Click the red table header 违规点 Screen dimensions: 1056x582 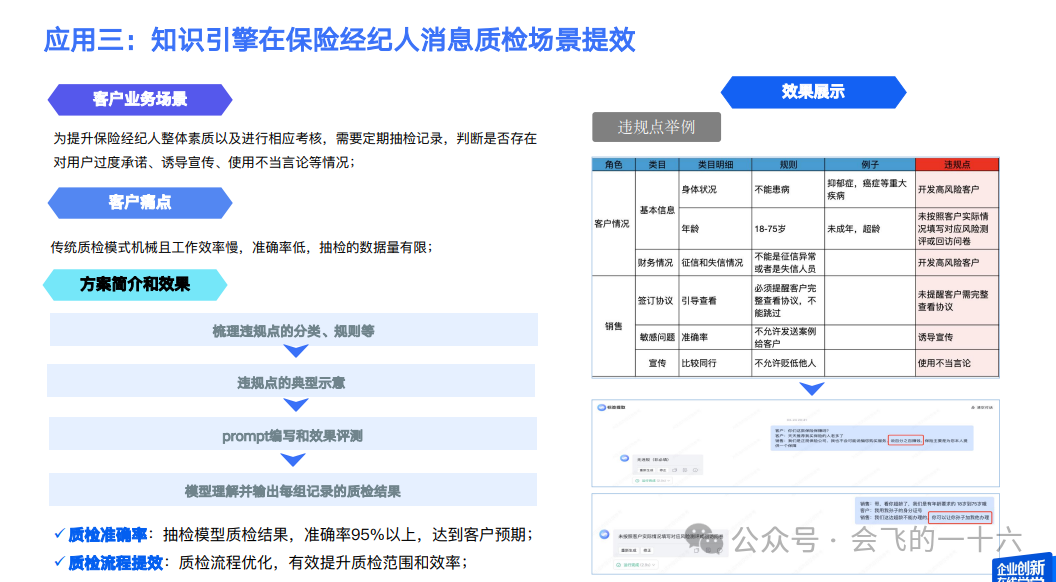(957, 164)
